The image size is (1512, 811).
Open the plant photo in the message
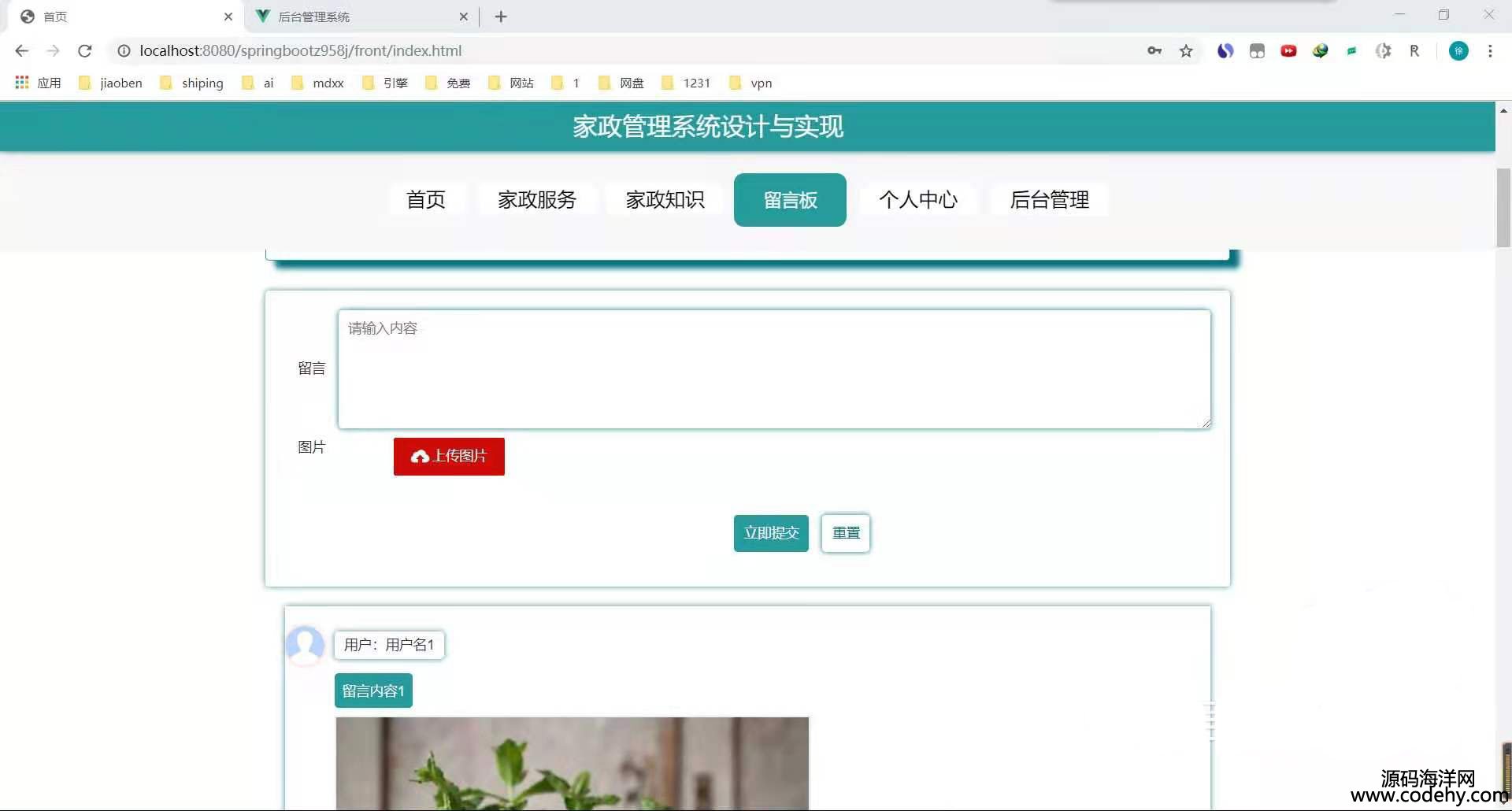point(573,763)
